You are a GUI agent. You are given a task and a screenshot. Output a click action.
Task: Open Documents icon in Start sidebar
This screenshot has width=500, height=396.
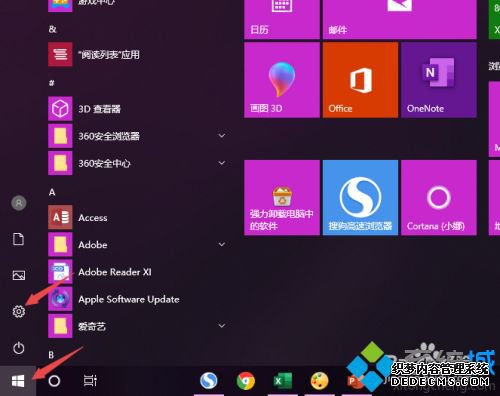(x=18, y=239)
